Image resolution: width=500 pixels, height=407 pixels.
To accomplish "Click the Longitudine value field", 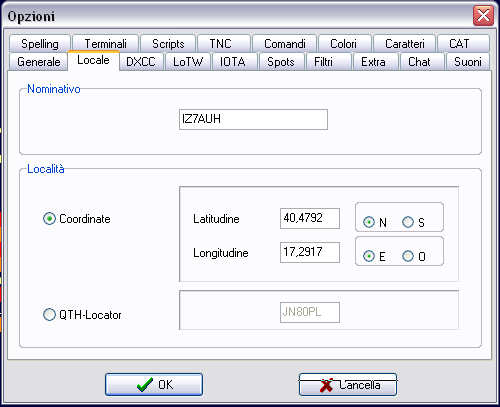I will click(x=310, y=252).
